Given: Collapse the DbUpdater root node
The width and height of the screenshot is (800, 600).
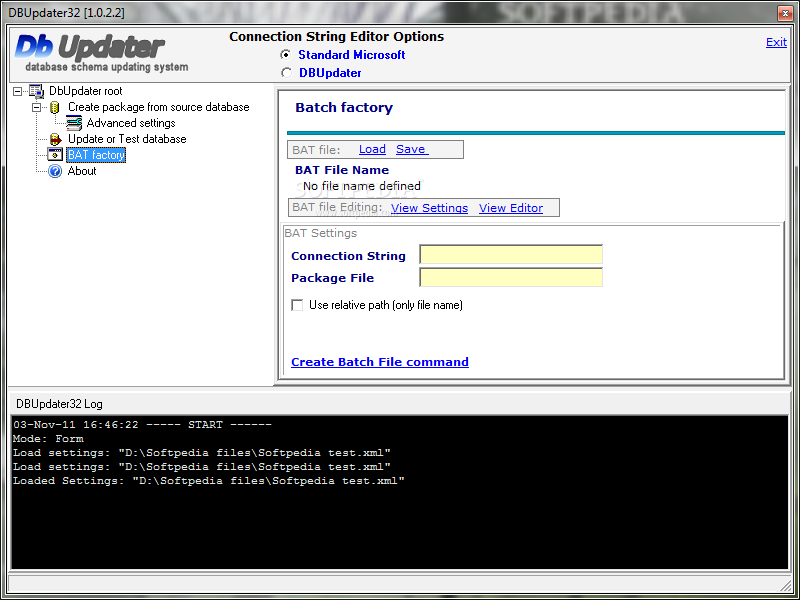Looking at the screenshot, I should pos(18,91).
